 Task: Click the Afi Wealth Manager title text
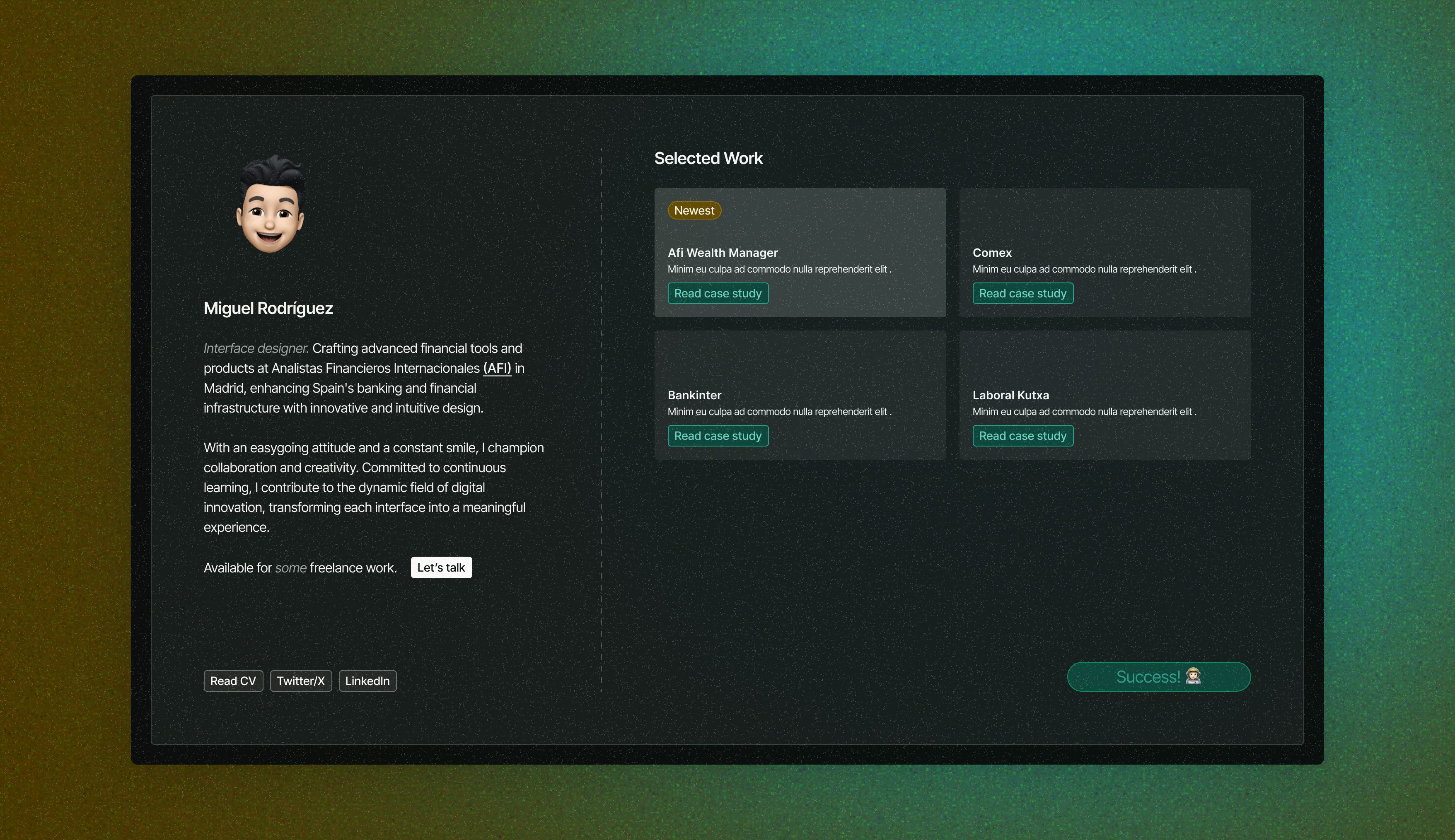(x=722, y=252)
